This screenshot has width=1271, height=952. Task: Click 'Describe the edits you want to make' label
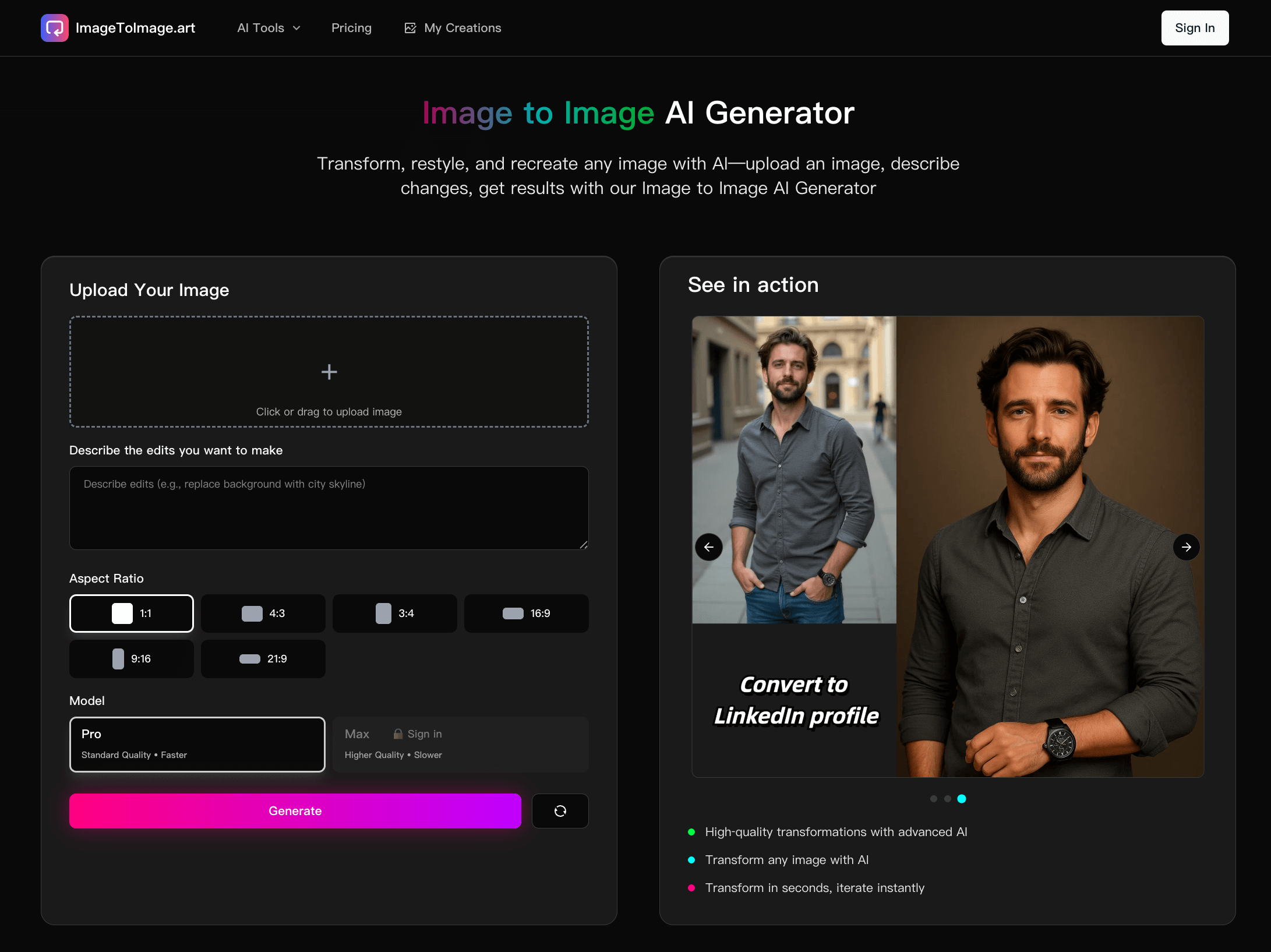(x=176, y=450)
